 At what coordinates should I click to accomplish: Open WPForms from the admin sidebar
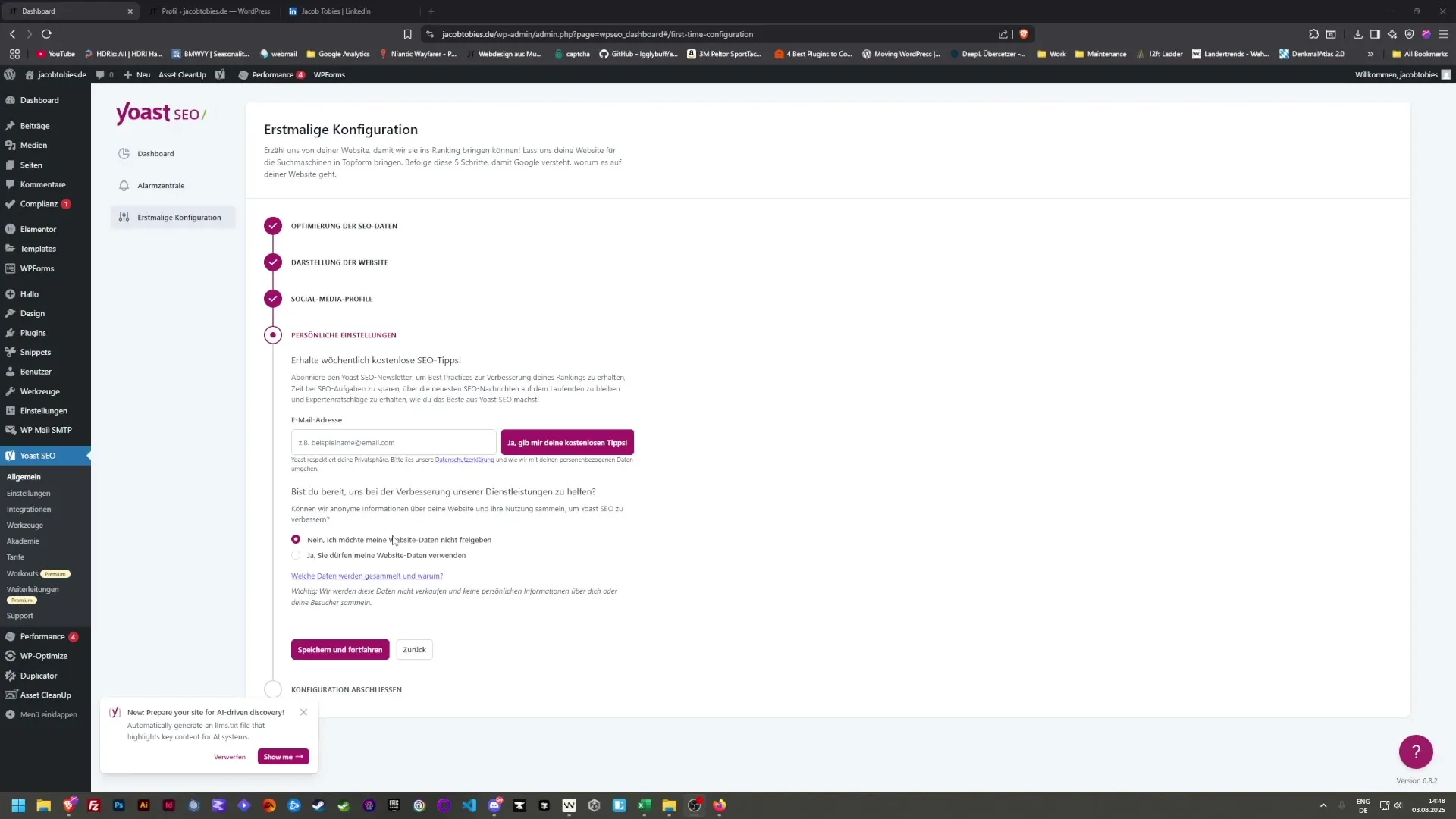[36, 268]
